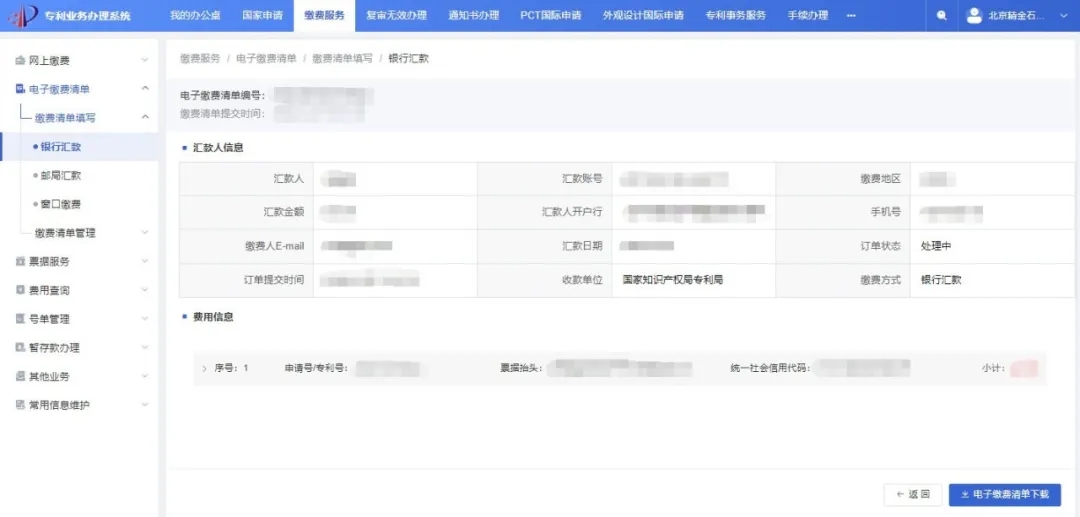Click the 号单管理 sidebar icon
Screen dimensions: 1080x517
pyautogui.click(x=20, y=319)
